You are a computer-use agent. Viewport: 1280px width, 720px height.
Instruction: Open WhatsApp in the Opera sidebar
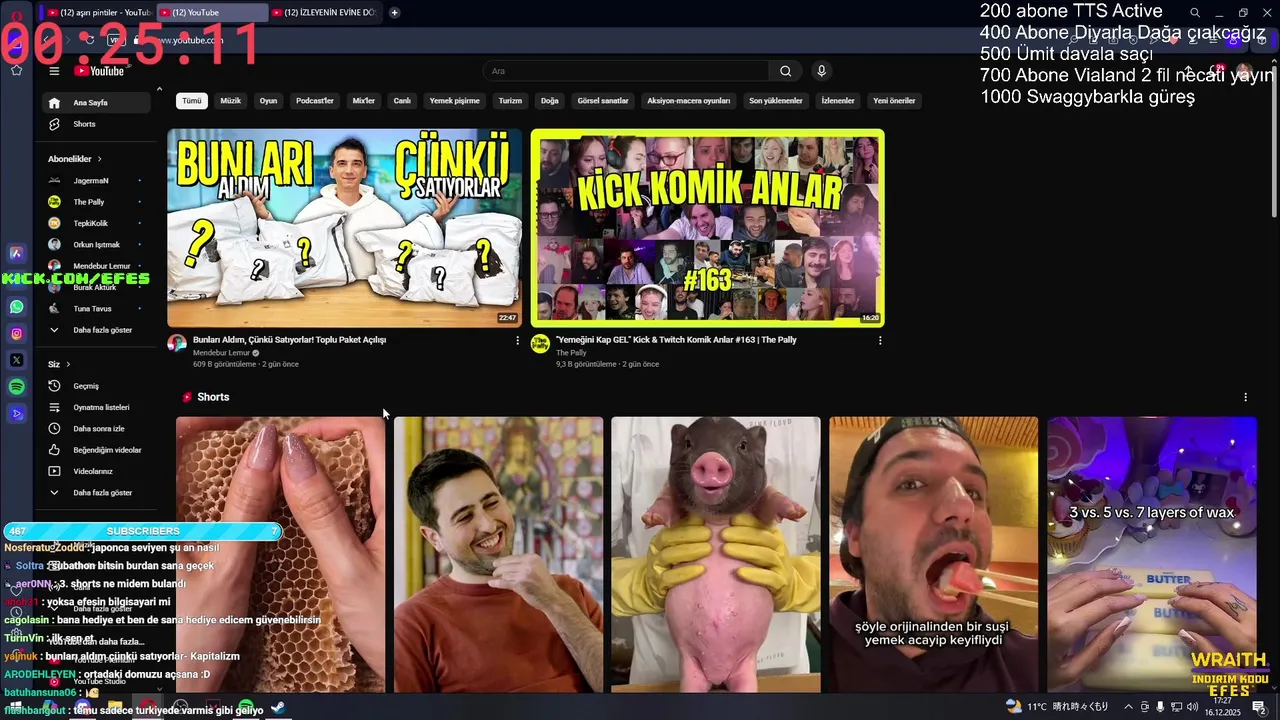tap(16, 307)
